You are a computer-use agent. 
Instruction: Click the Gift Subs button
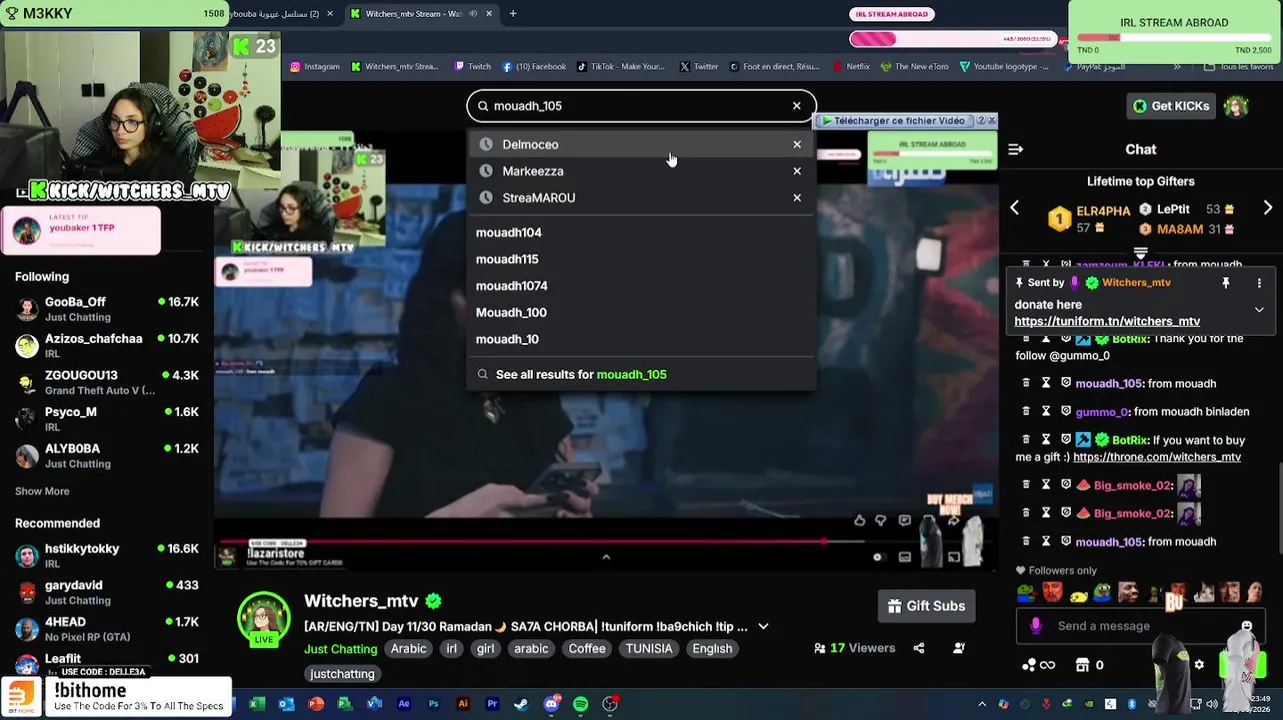(926, 606)
